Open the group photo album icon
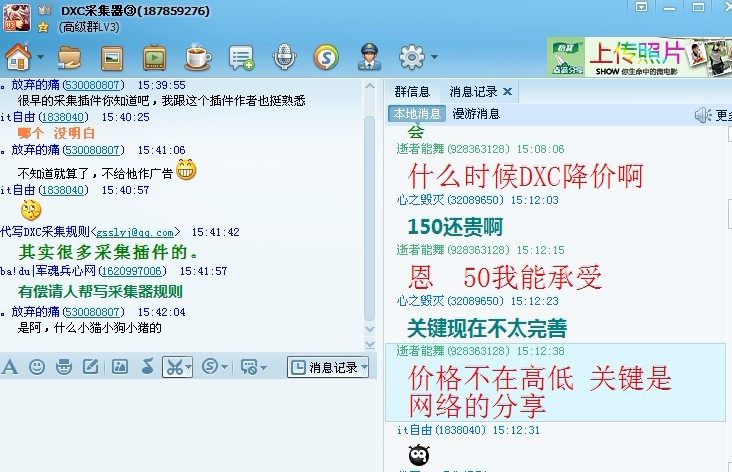The height and width of the screenshot is (472, 732). pos(112,58)
